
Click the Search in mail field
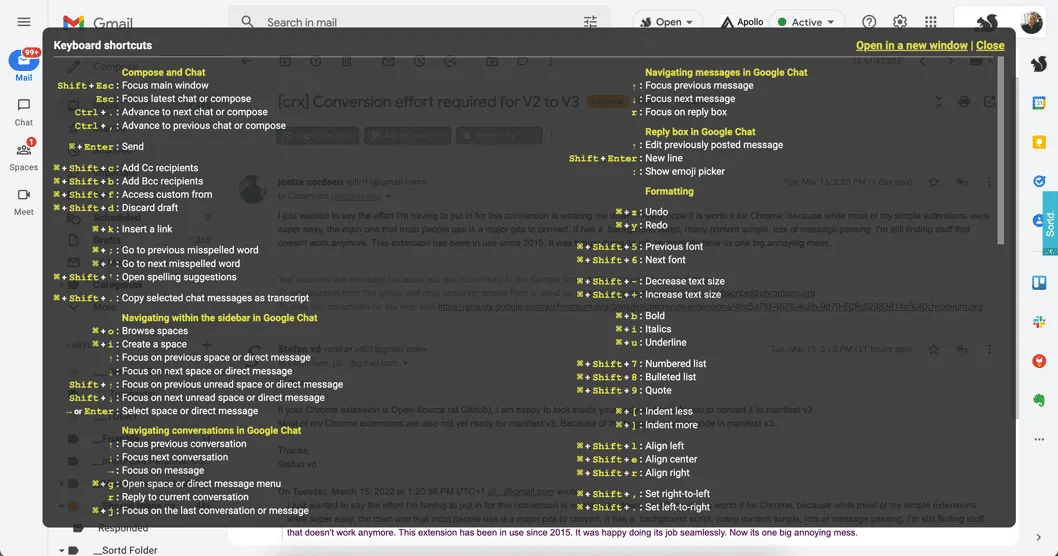coord(418,22)
